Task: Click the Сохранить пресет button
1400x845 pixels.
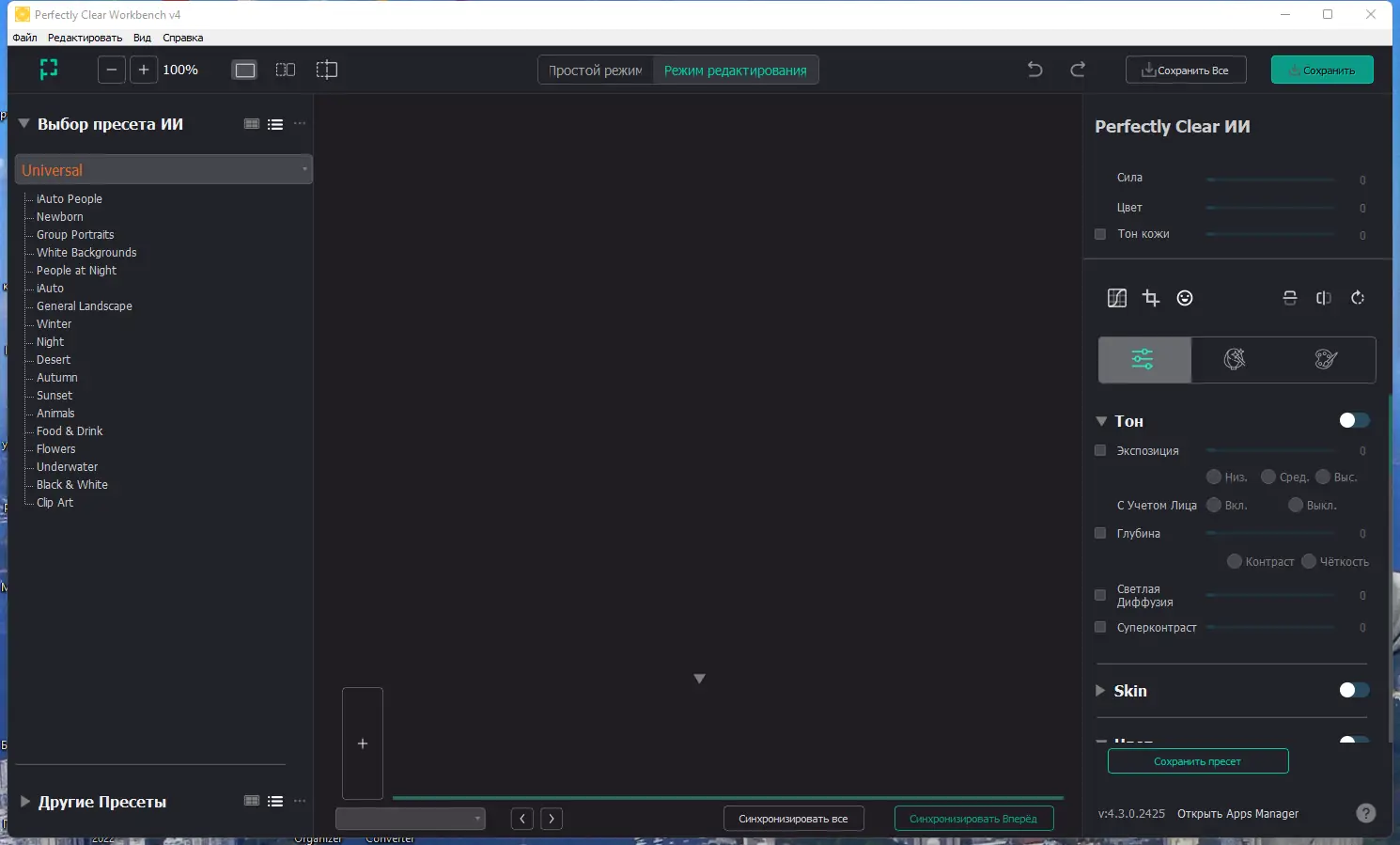Action: pyautogui.click(x=1198, y=761)
